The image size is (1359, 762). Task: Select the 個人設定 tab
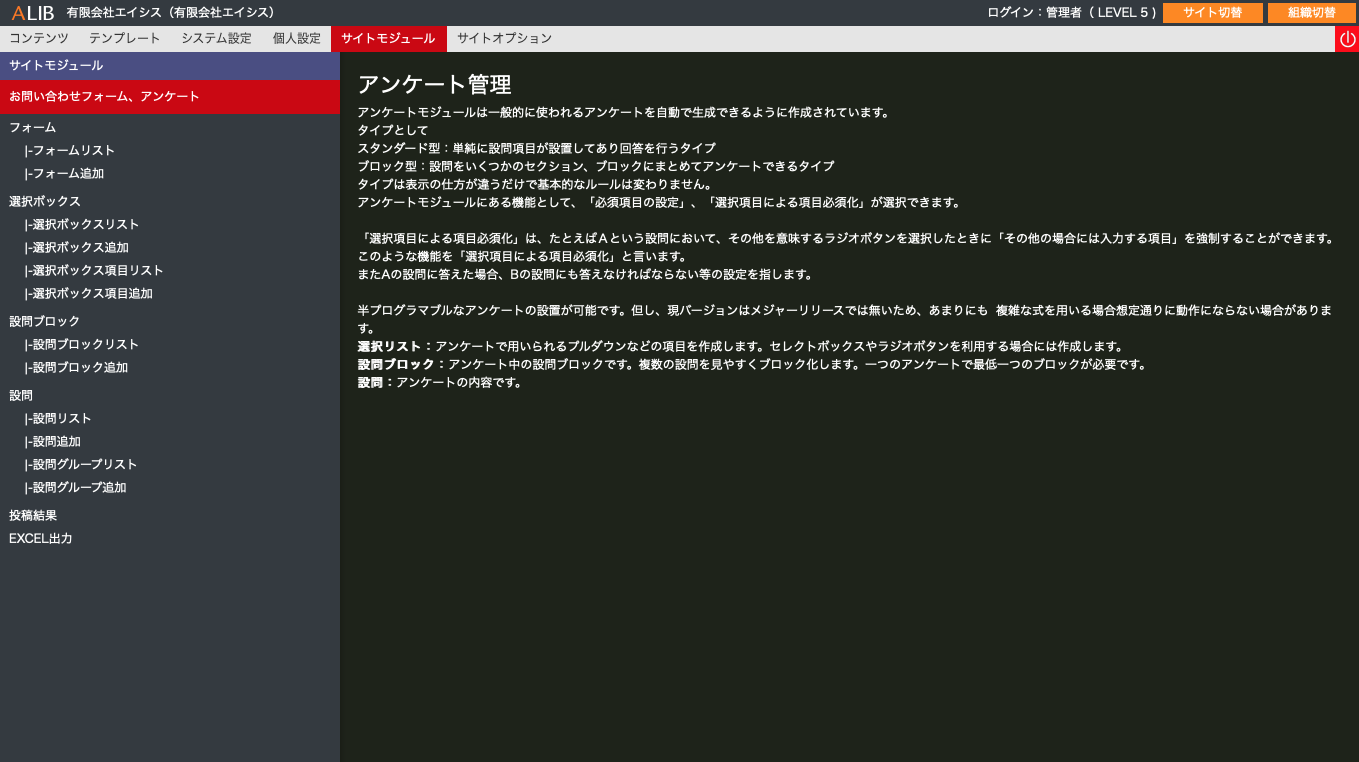pyautogui.click(x=296, y=39)
